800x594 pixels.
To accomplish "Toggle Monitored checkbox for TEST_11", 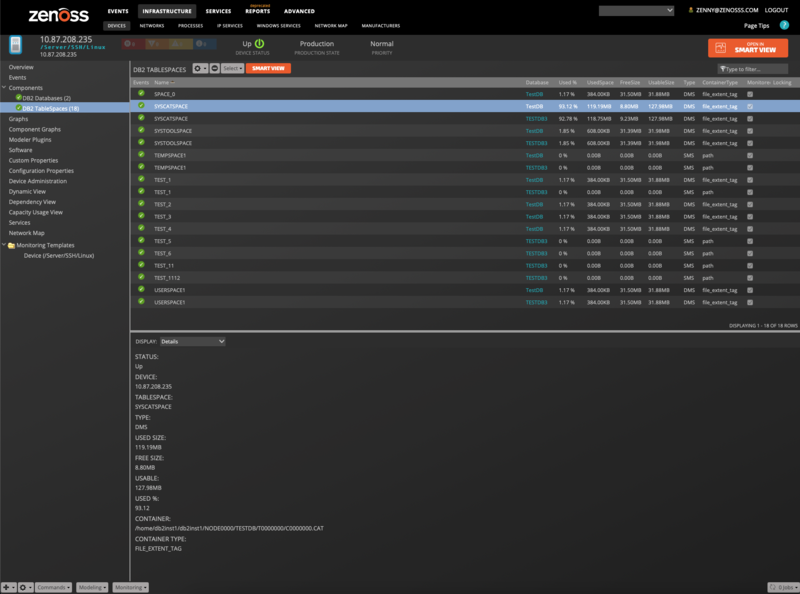I will click(750, 266).
